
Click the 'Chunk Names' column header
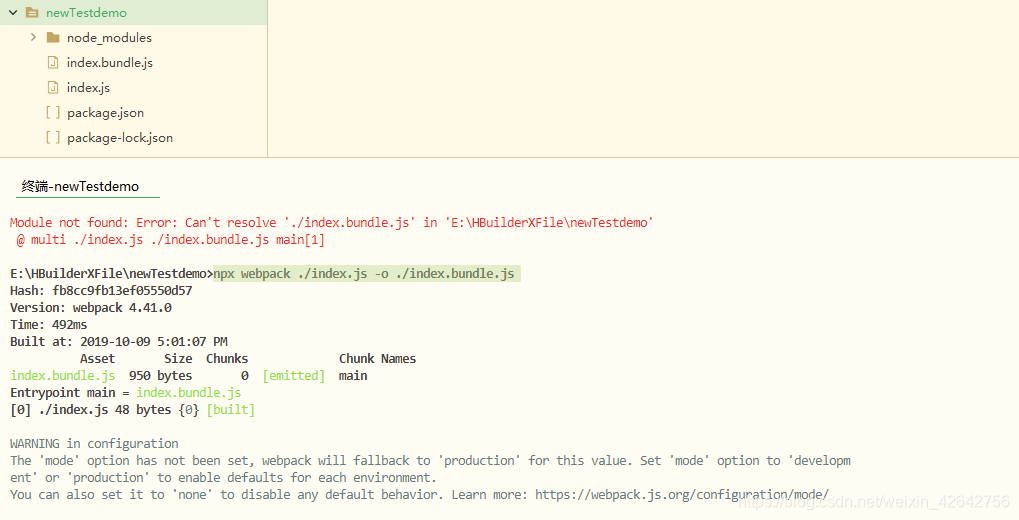378,359
